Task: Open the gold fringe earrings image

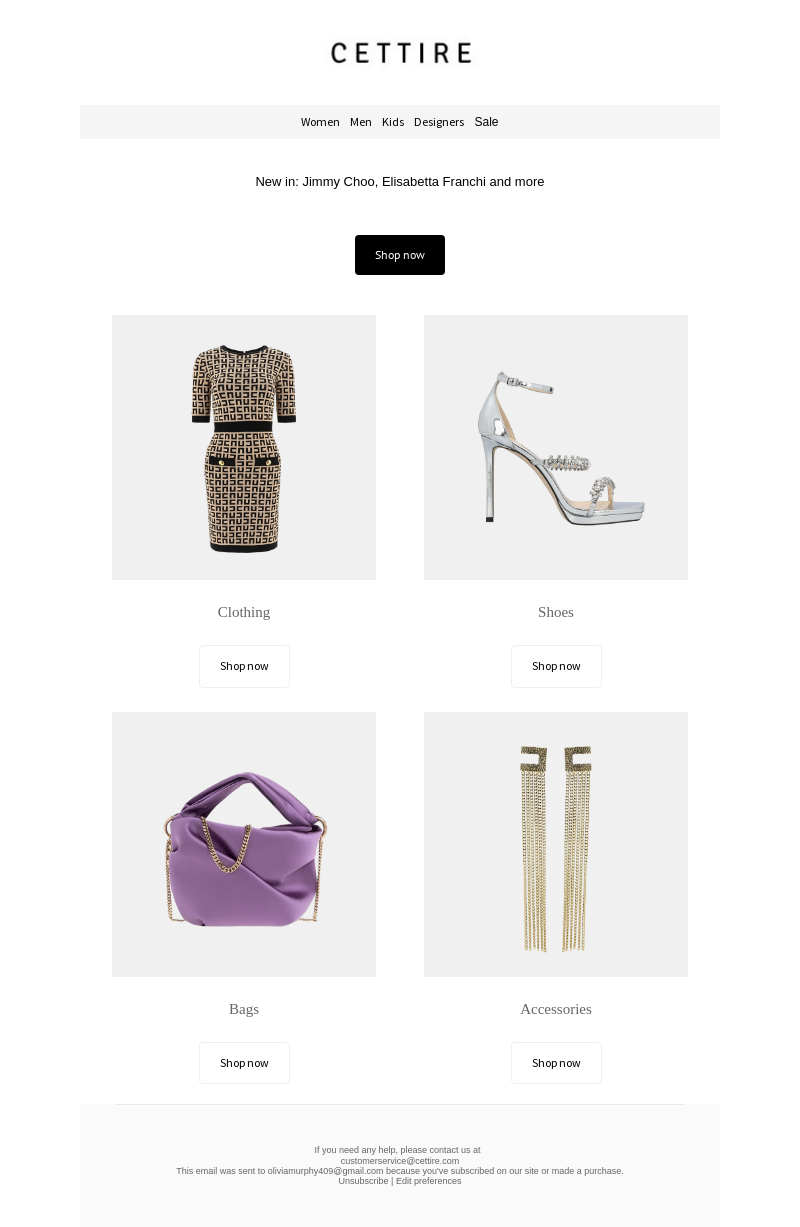Action: 556,844
